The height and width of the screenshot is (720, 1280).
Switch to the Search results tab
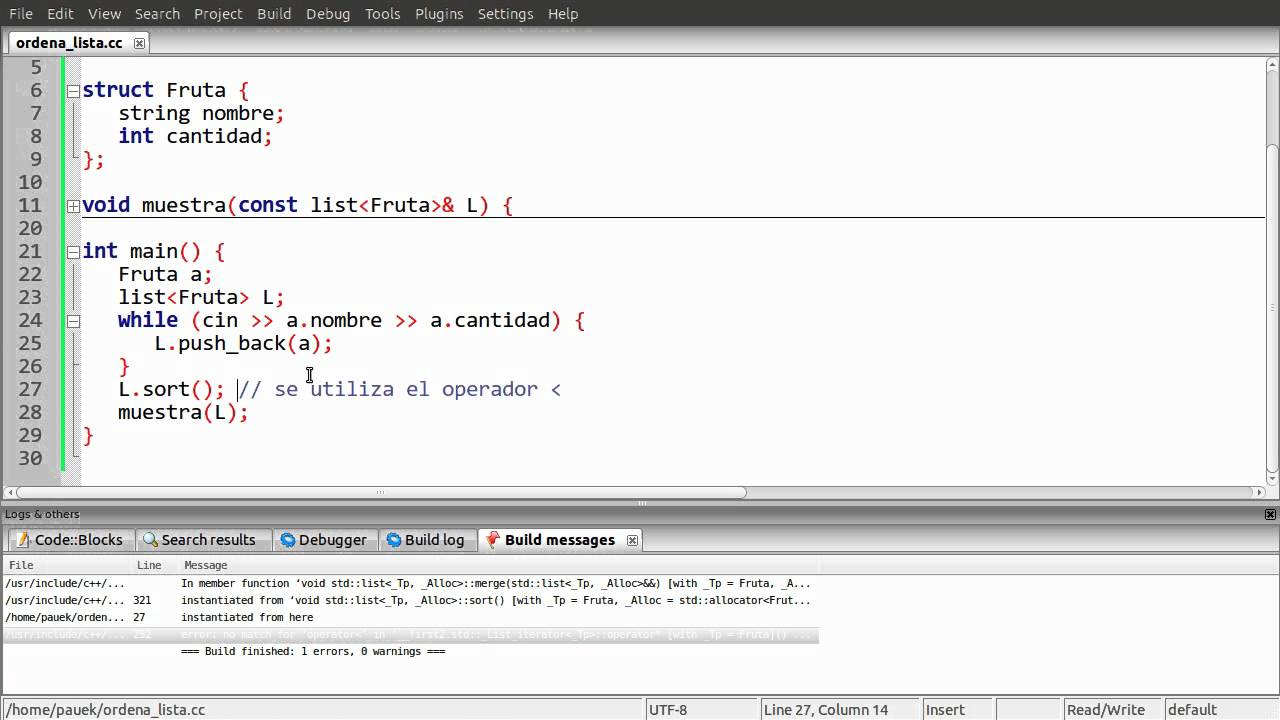[203, 540]
